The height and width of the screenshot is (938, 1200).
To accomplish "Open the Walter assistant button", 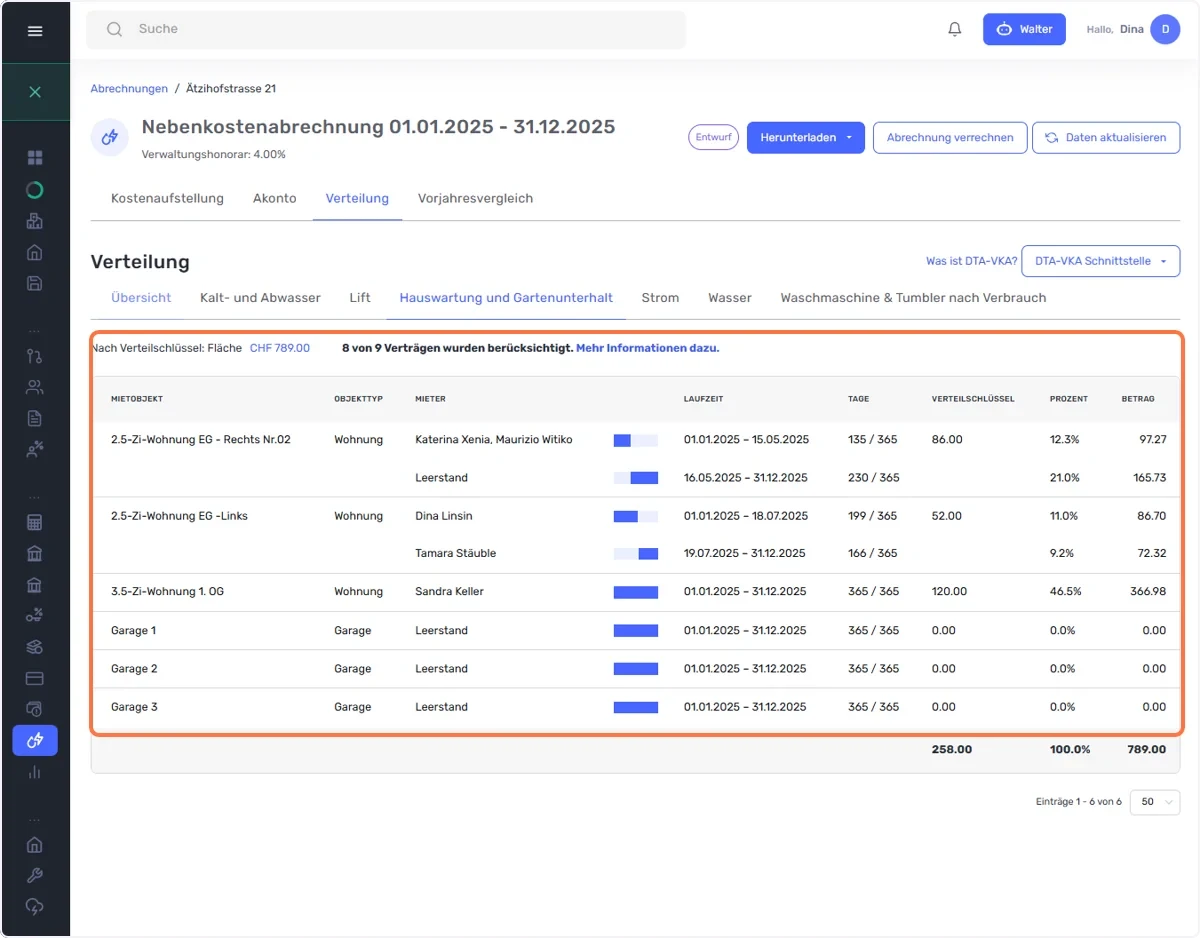I will tap(1024, 29).
